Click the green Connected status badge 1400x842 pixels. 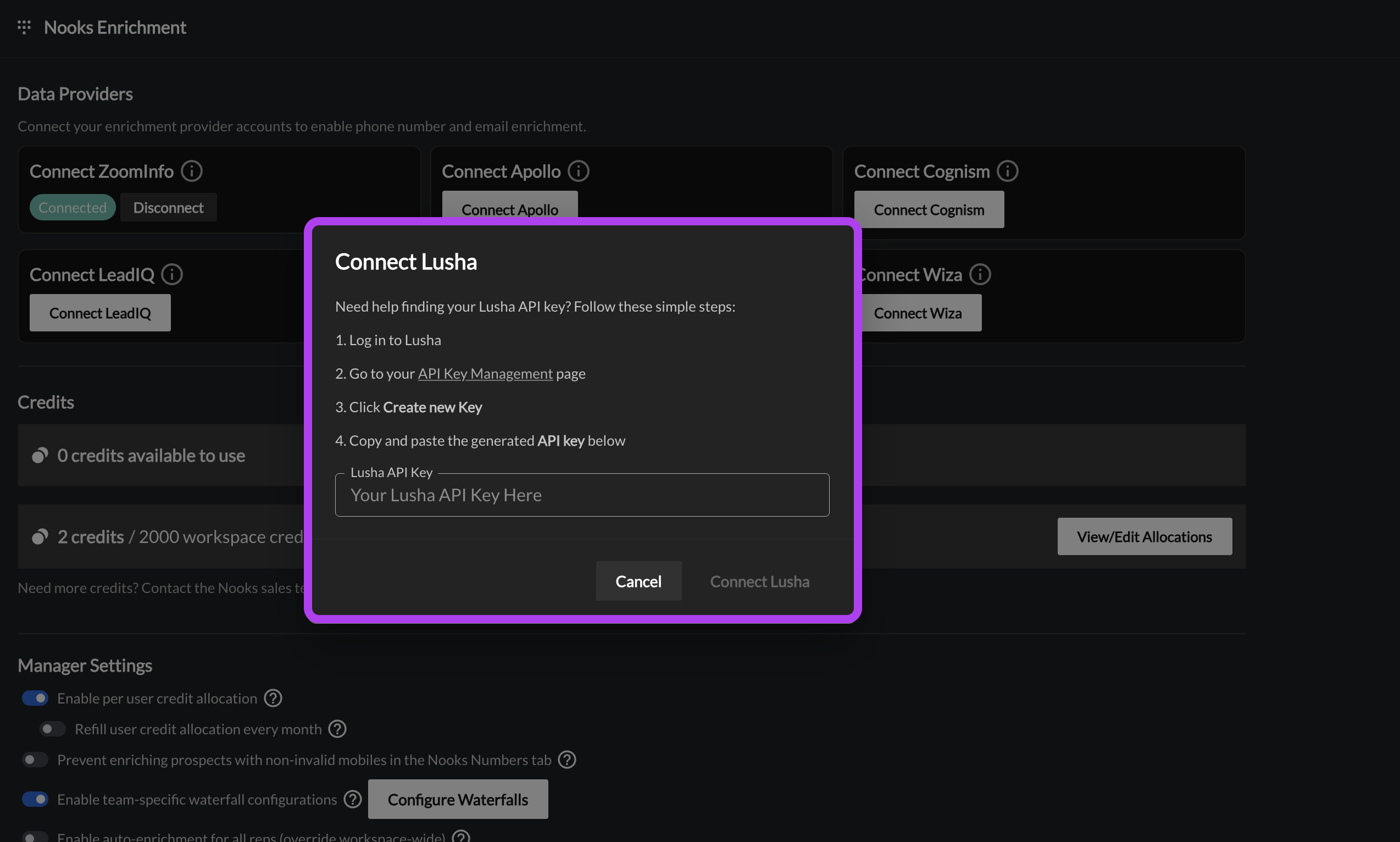coord(73,207)
